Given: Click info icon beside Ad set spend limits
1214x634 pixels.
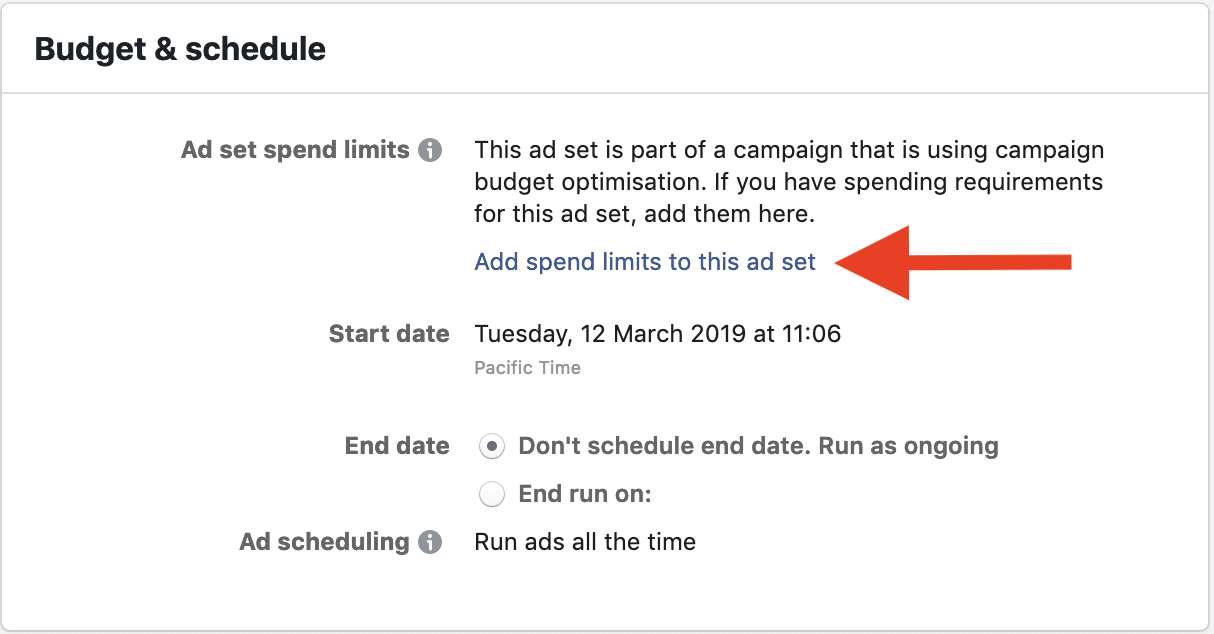Looking at the screenshot, I should click(x=430, y=151).
